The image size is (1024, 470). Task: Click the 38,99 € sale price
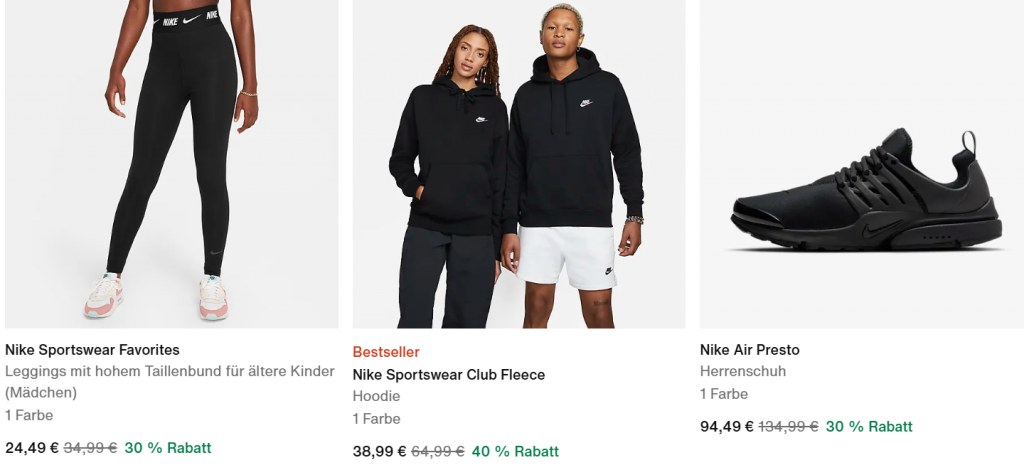point(380,451)
